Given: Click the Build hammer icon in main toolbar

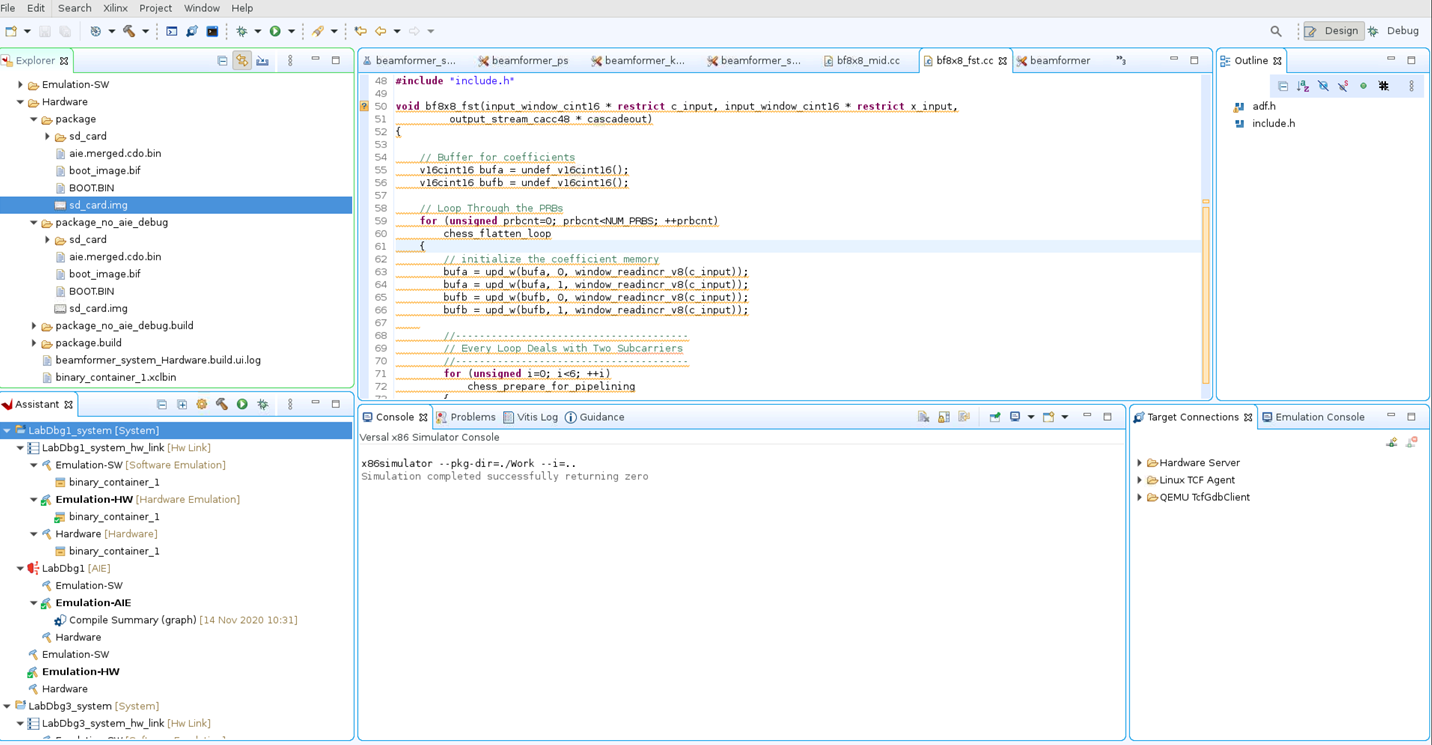Looking at the screenshot, I should click(129, 31).
